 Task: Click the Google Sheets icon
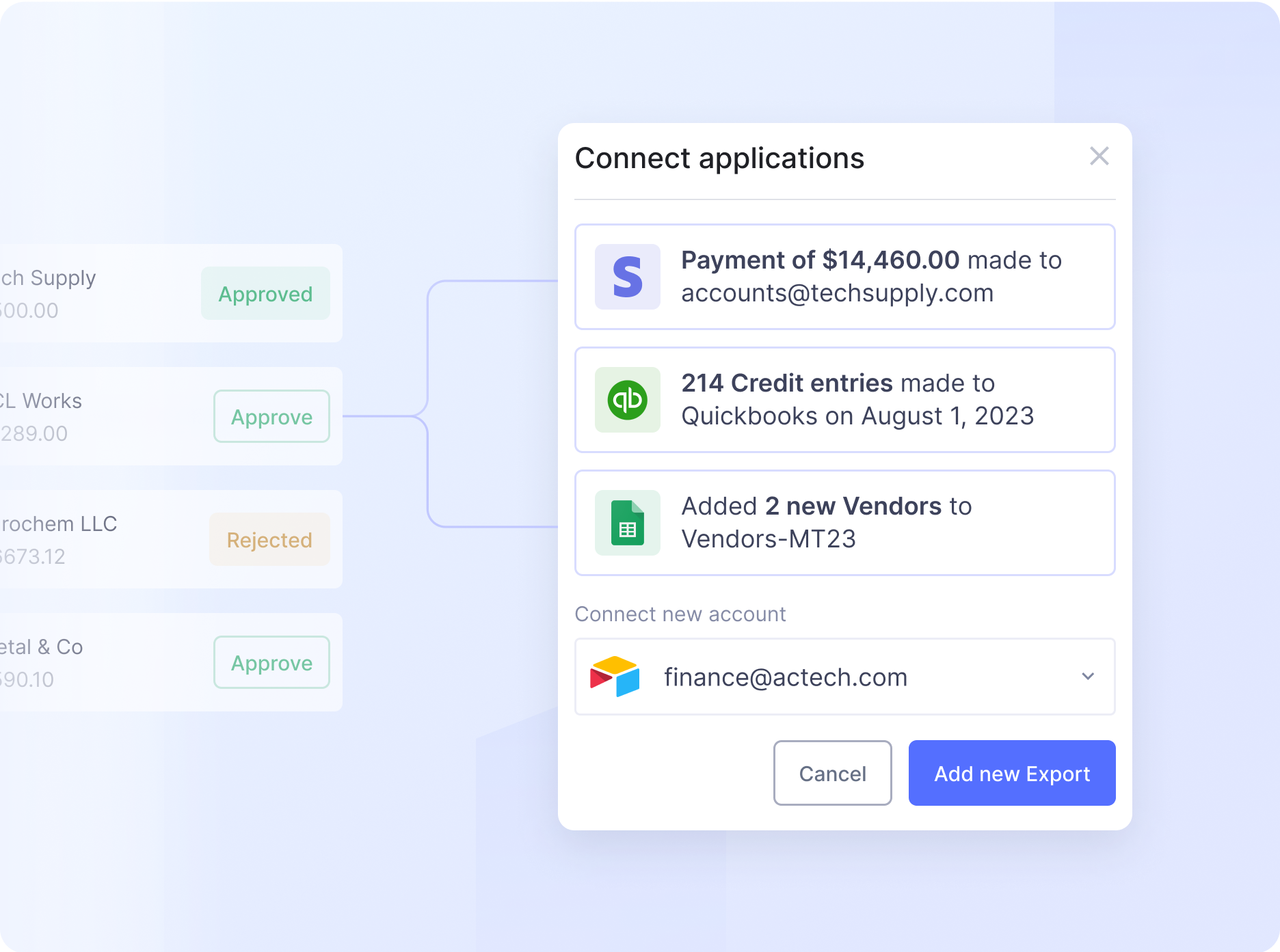pos(627,523)
